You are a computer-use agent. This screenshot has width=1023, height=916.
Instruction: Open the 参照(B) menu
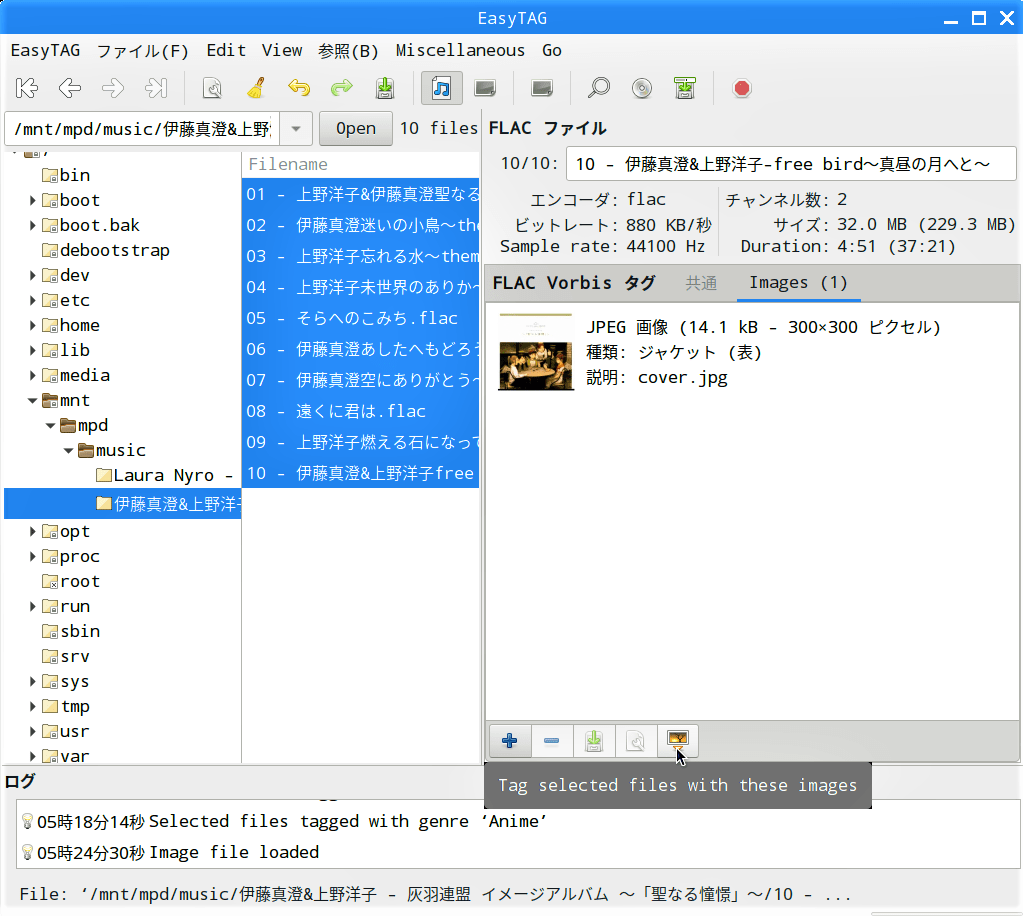[x=348, y=50]
